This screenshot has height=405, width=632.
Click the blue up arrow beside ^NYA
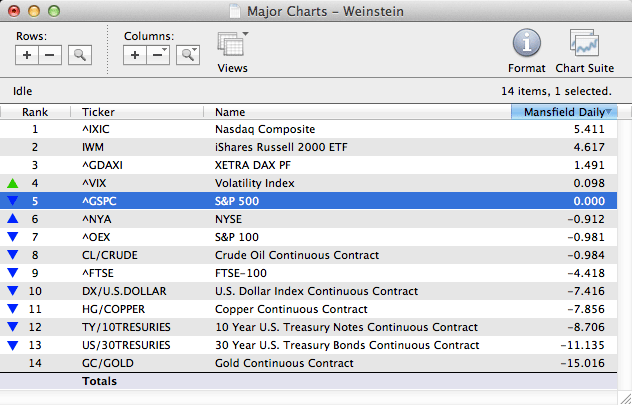pyautogui.click(x=12, y=219)
